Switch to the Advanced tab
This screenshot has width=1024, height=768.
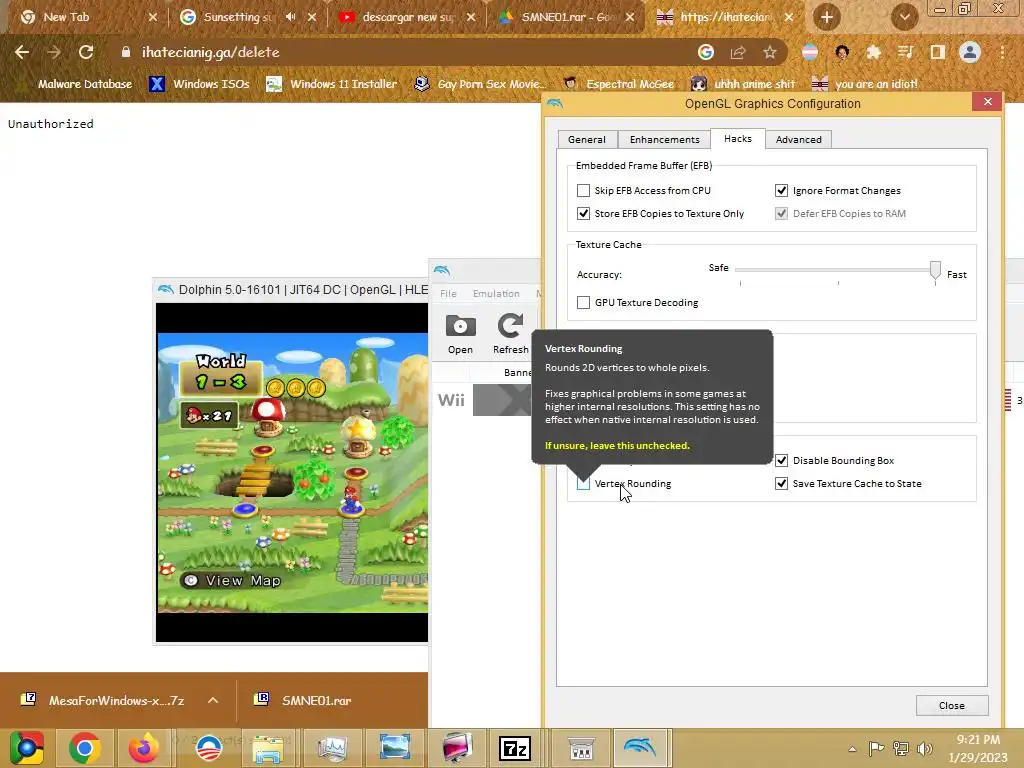798,139
